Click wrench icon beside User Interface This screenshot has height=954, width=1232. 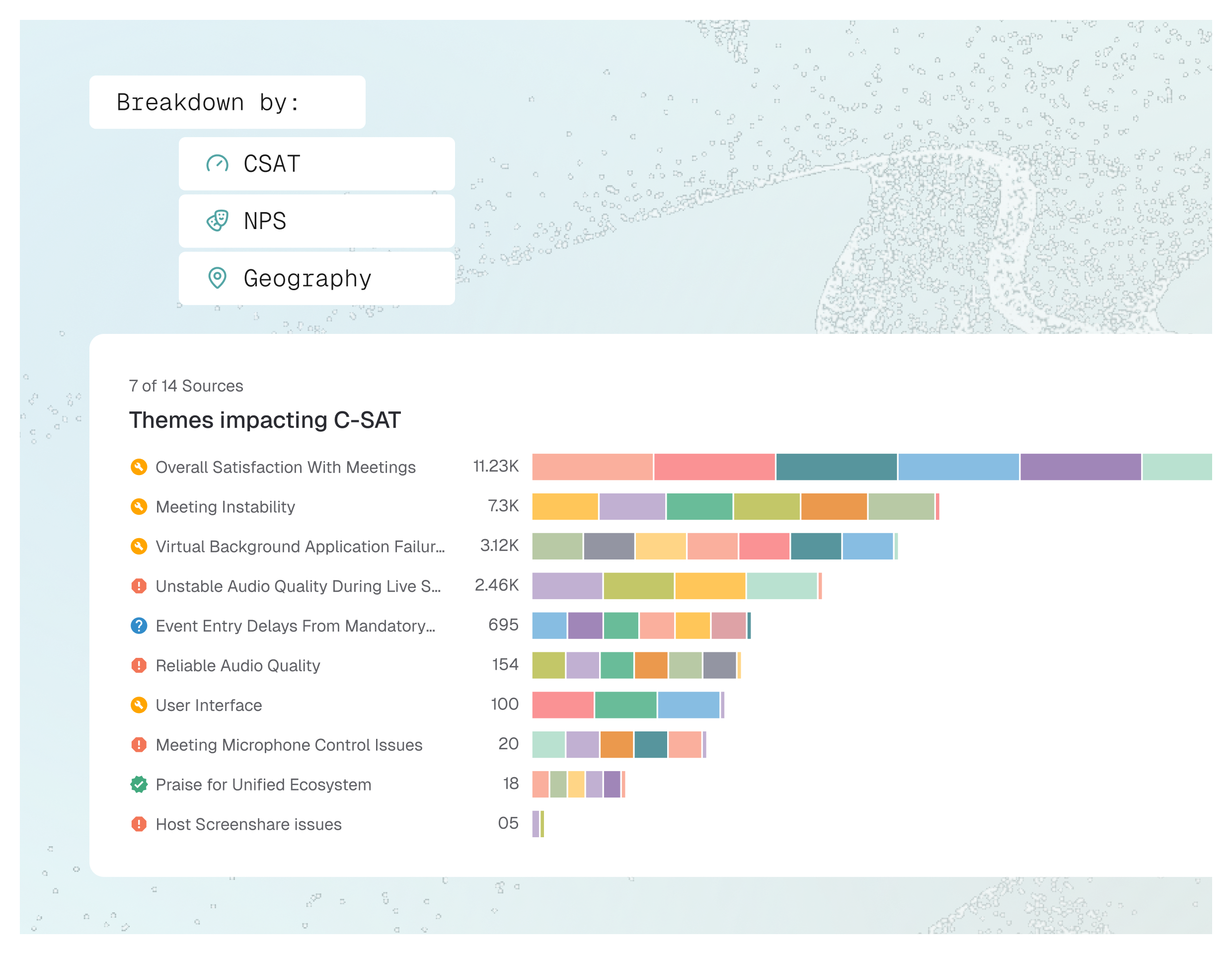tap(139, 705)
